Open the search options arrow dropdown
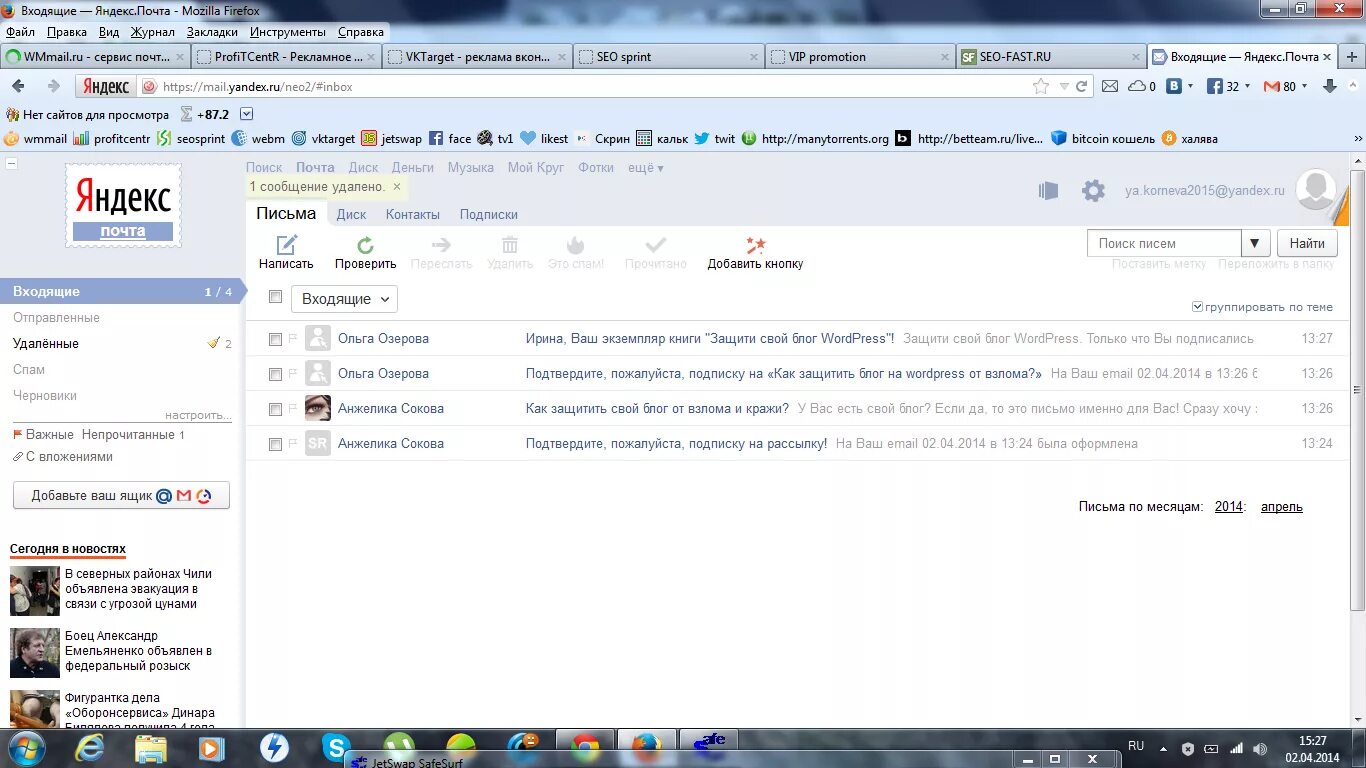Viewport: 1366px width, 768px height. 1256,243
